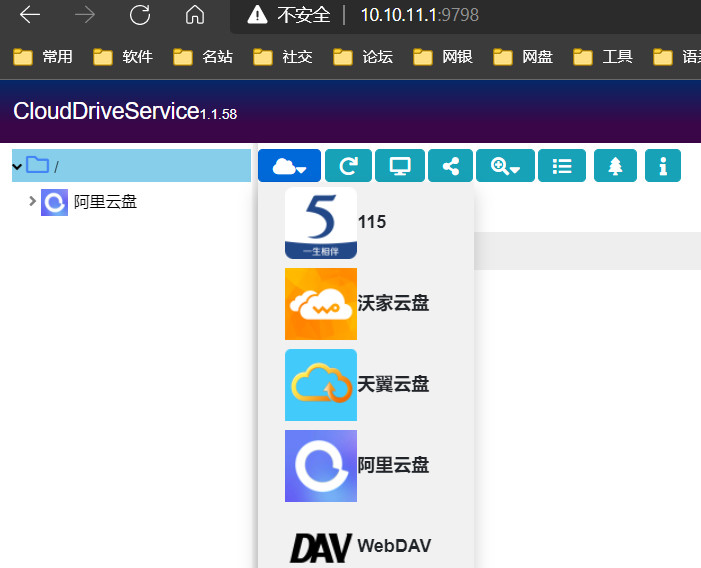Select 阿里云盘 label in the tree
Screen dimensions: 701x568
[105, 202]
